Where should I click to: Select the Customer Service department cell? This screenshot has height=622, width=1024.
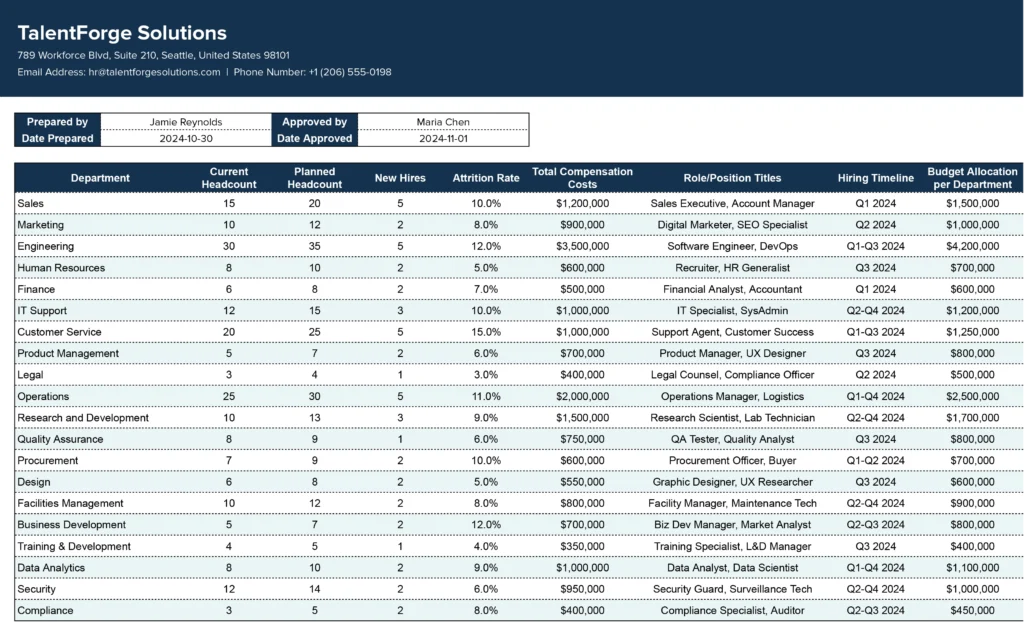tap(100, 332)
